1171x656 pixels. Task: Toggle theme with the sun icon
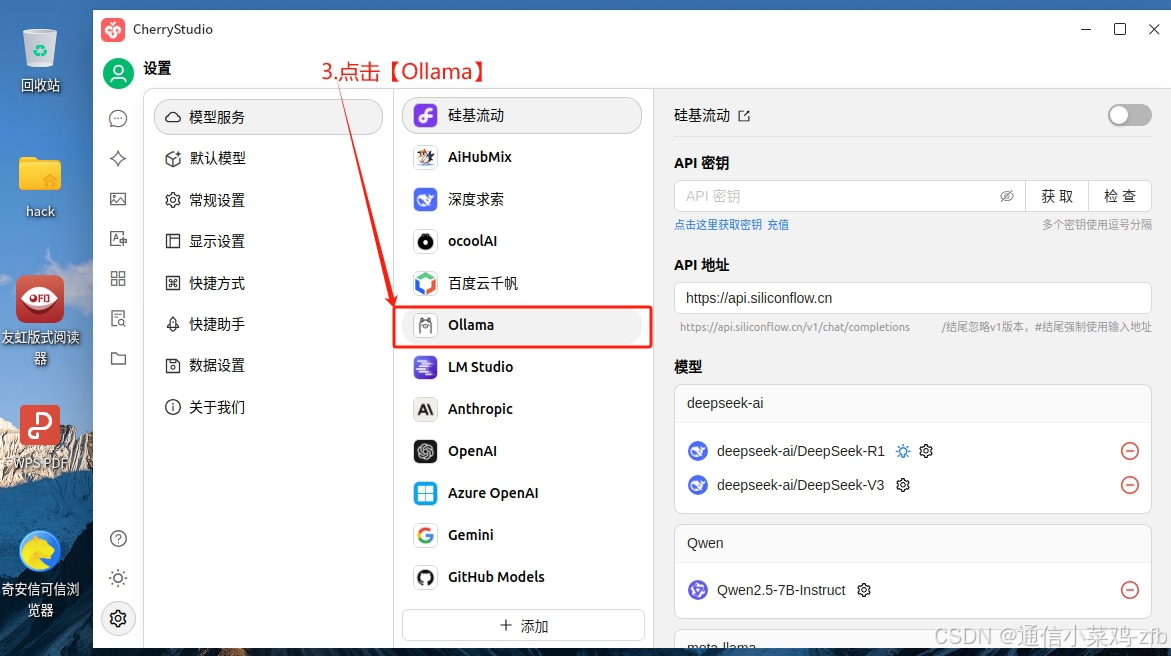click(118, 578)
